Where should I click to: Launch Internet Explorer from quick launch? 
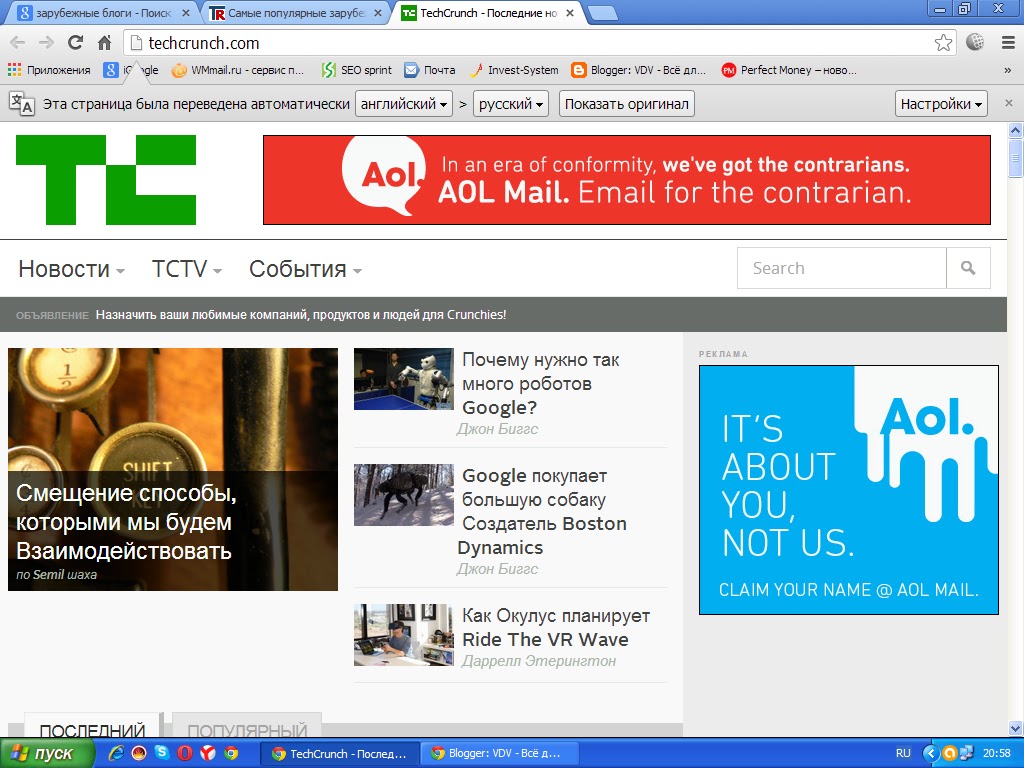click(x=117, y=753)
